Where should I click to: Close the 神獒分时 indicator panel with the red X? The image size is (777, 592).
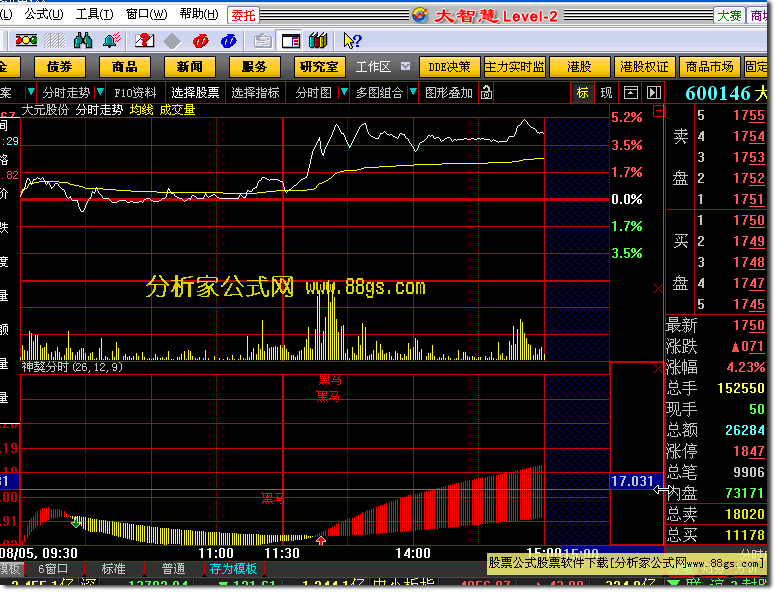[x=658, y=369]
